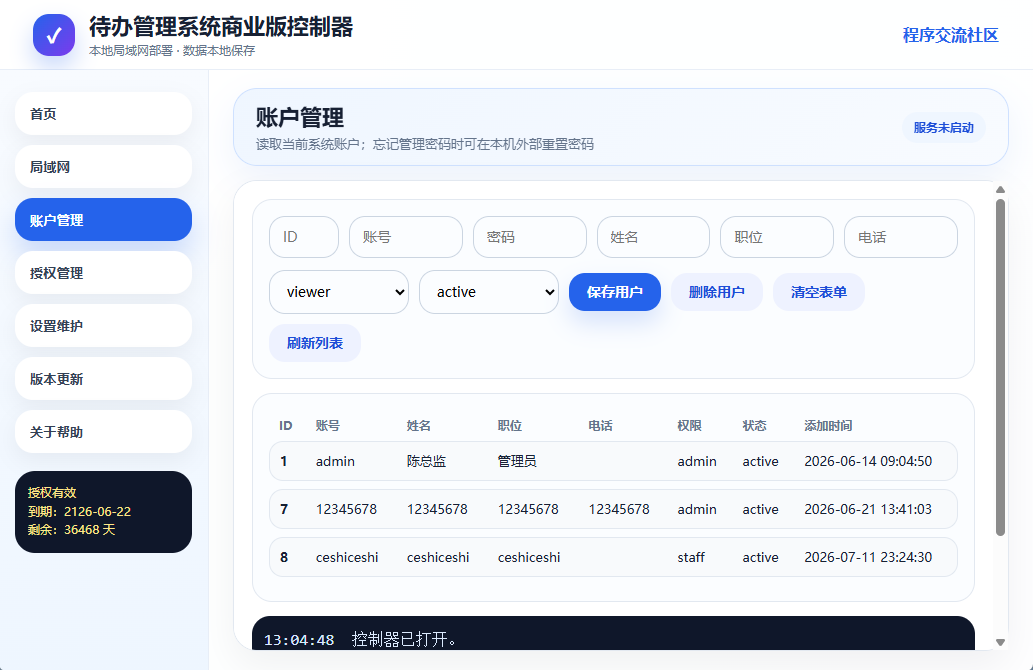The height and width of the screenshot is (670, 1033).
Task: Click the staff permission cell
Action: tap(690, 557)
